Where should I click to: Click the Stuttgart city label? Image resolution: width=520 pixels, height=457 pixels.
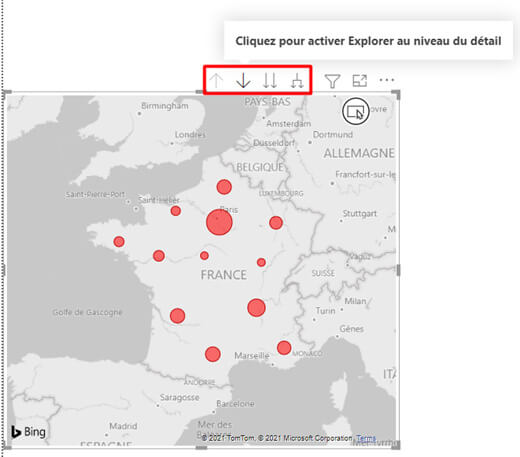(x=360, y=213)
